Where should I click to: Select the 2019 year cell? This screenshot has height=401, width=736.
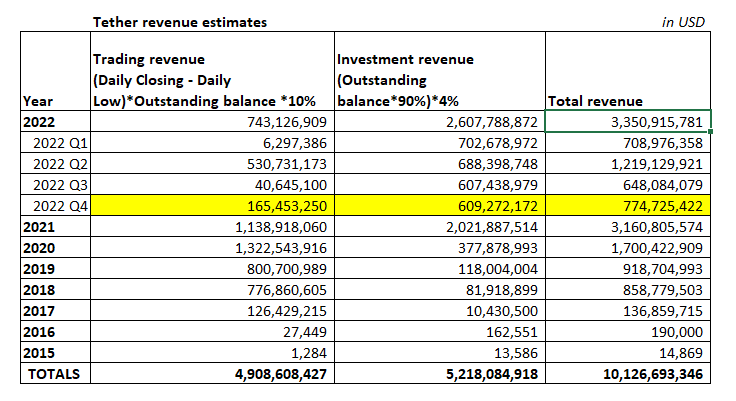(55, 269)
